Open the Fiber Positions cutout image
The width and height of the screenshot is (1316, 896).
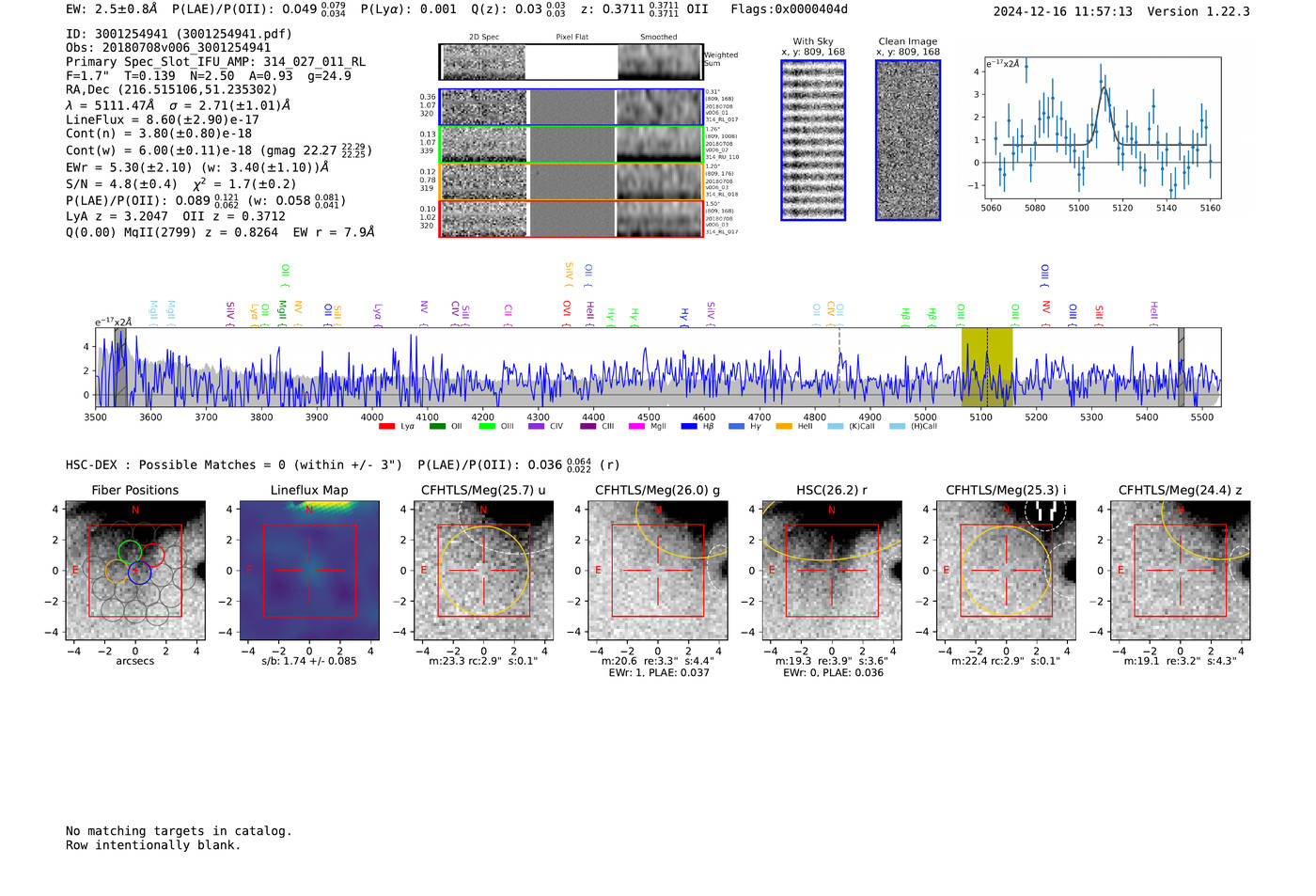135,570
